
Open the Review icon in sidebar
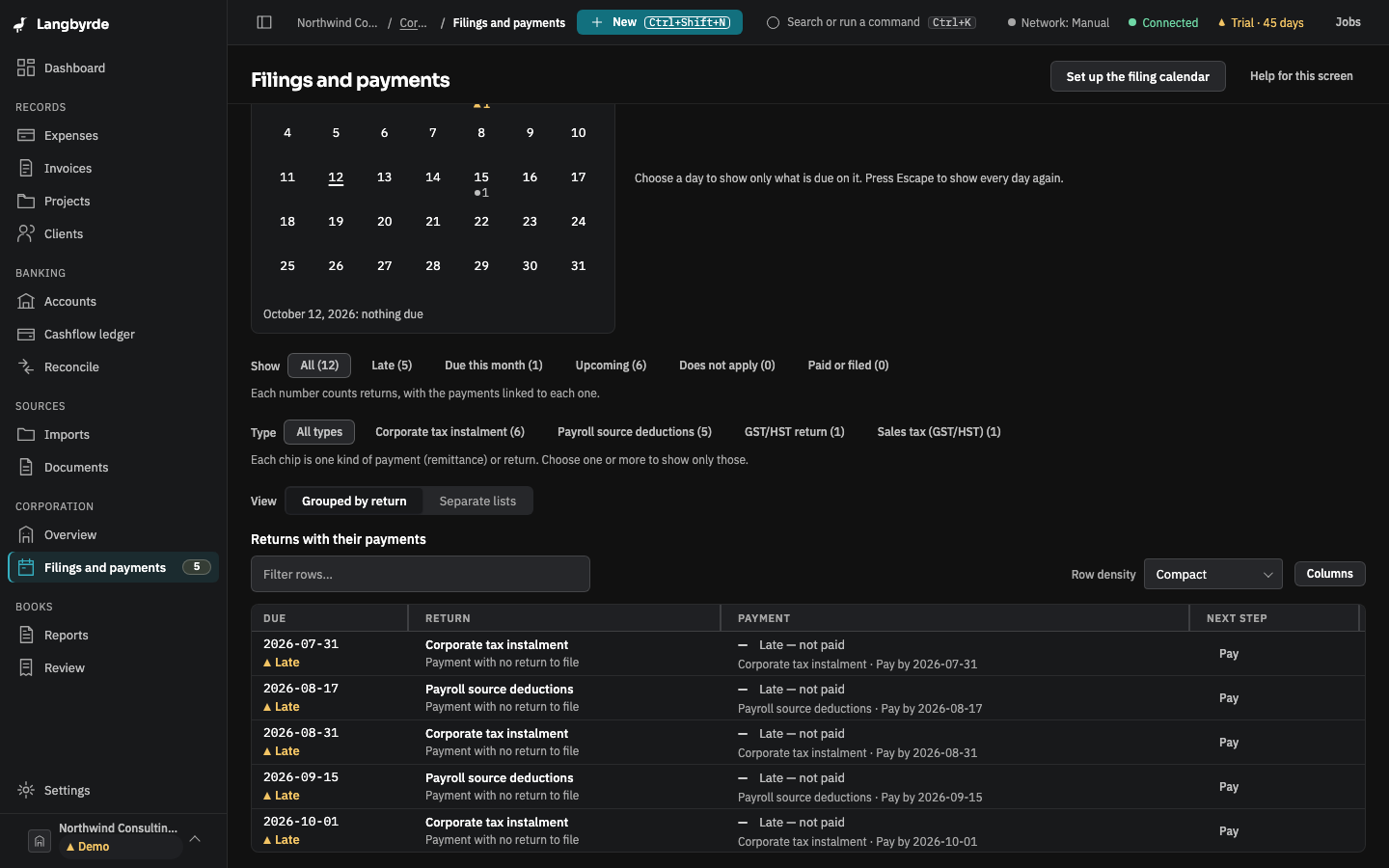(x=26, y=667)
